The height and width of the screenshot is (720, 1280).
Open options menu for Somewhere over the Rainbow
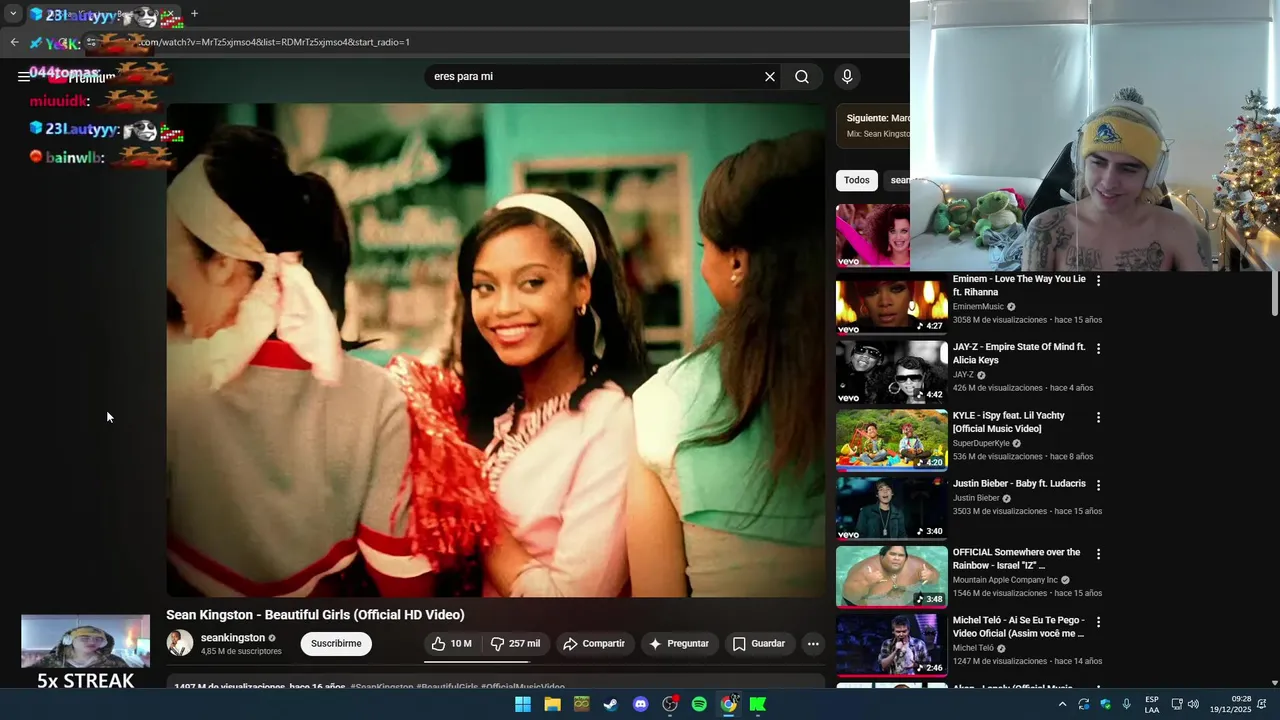(x=1098, y=554)
